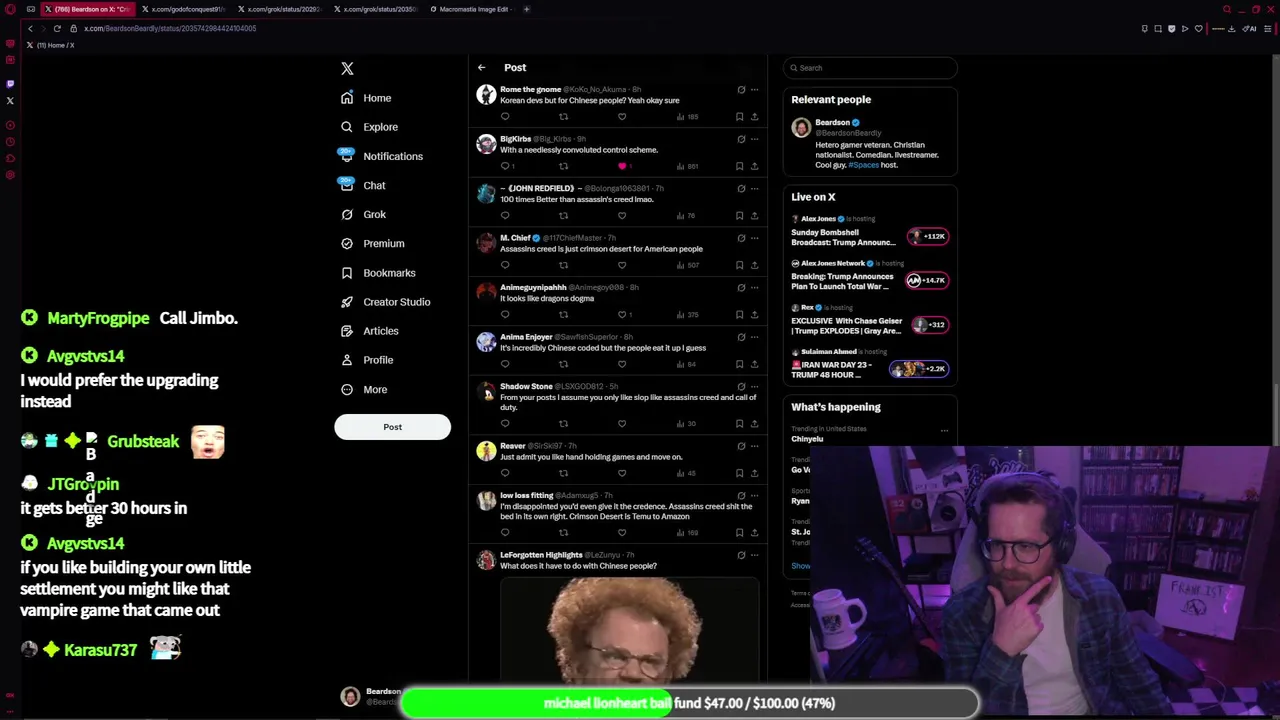Open options for Chinyelu trending topic
1280x720 pixels.
[944, 431]
